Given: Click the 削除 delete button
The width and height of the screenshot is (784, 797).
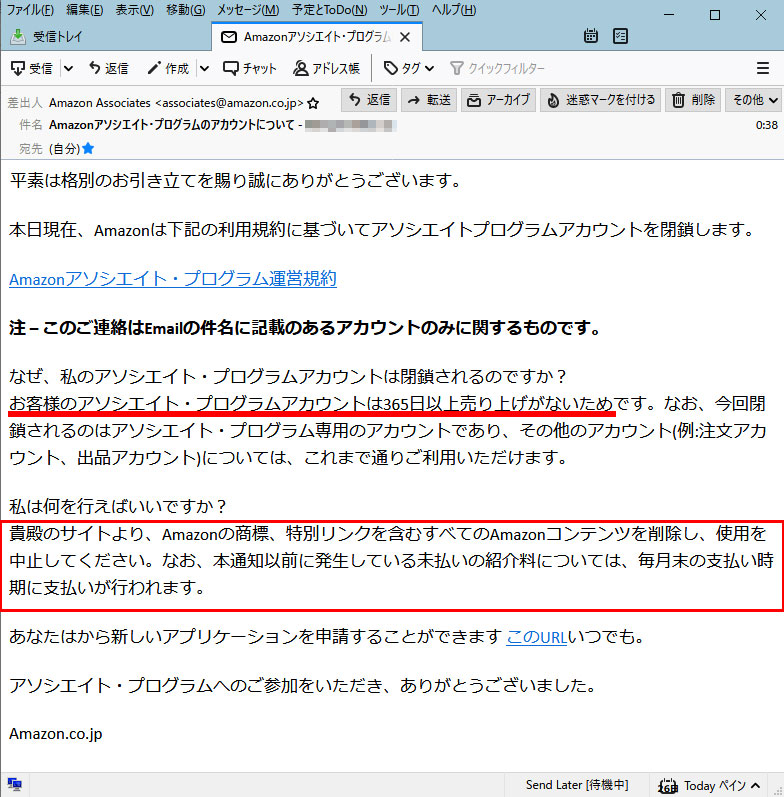Looking at the screenshot, I should click(693, 100).
